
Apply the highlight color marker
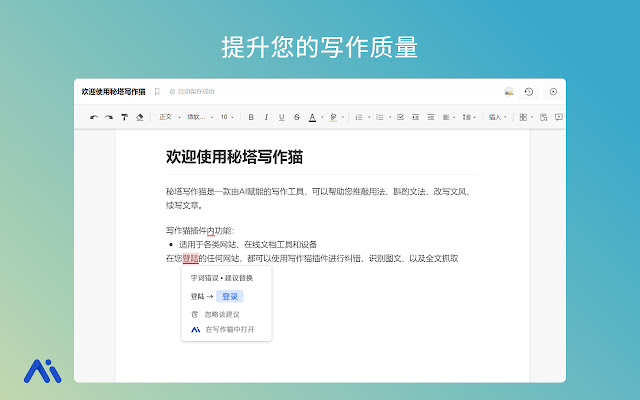tap(333, 118)
